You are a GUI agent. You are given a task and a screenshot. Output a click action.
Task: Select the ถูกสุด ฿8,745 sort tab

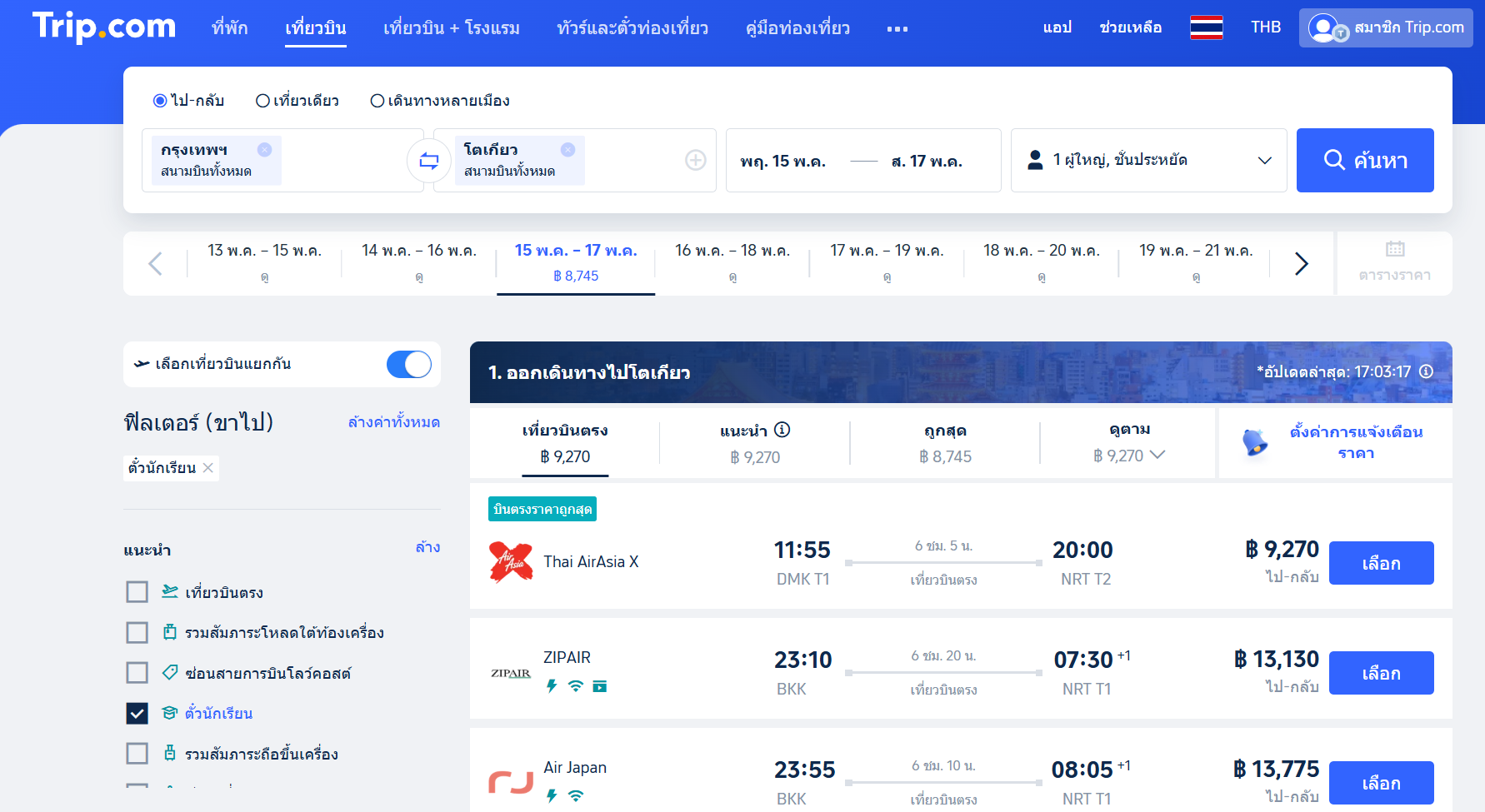(945, 443)
